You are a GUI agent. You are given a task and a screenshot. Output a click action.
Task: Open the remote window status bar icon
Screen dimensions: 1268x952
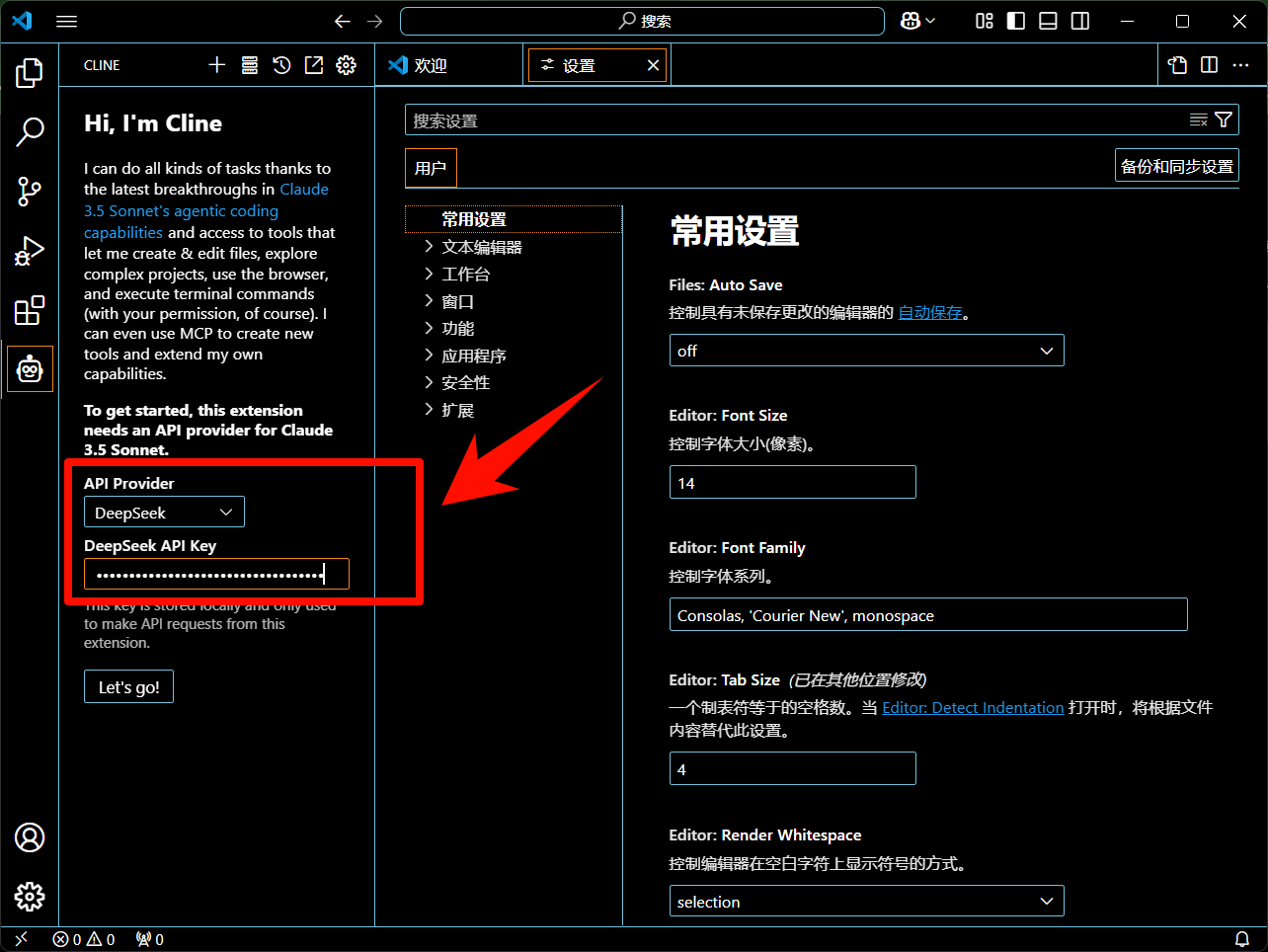coord(22,939)
